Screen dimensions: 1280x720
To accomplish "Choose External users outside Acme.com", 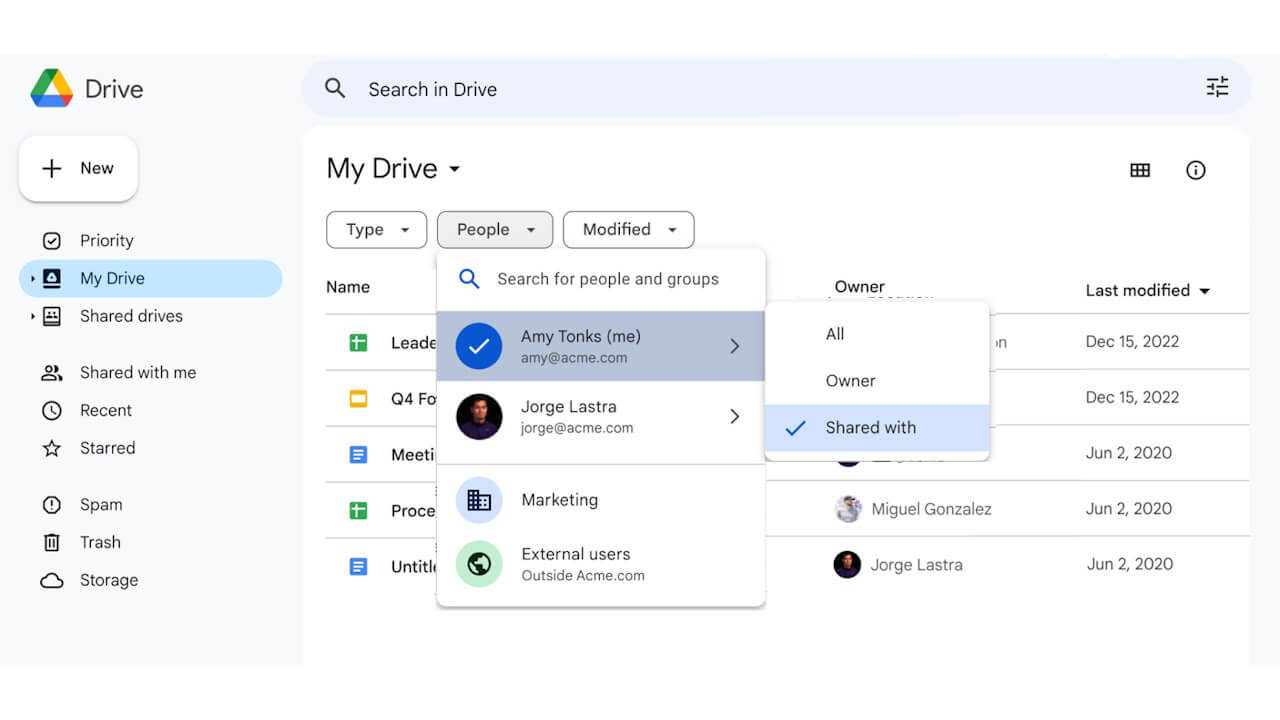I will pos(577,564).
